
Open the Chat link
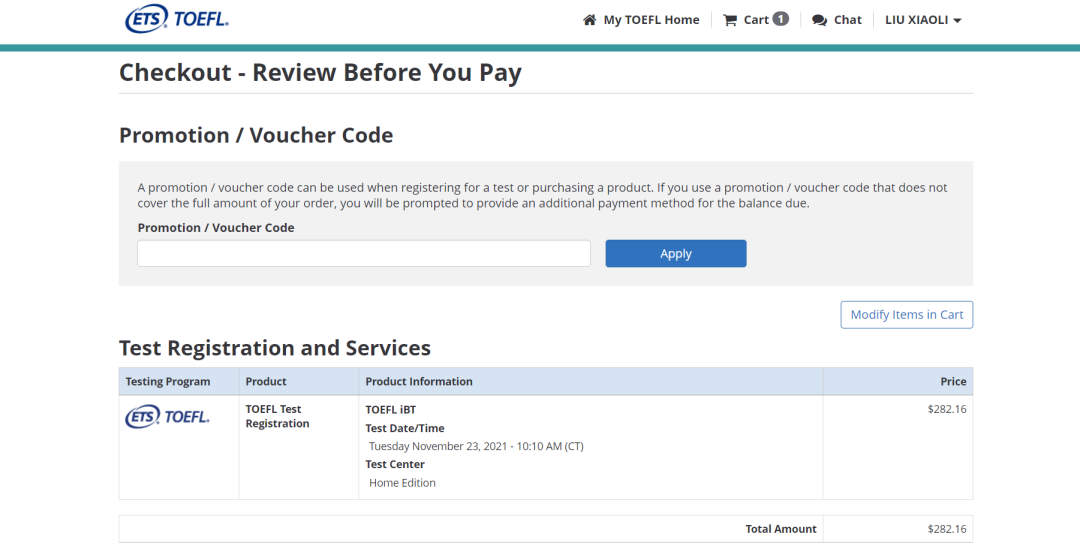coord(847,20)
